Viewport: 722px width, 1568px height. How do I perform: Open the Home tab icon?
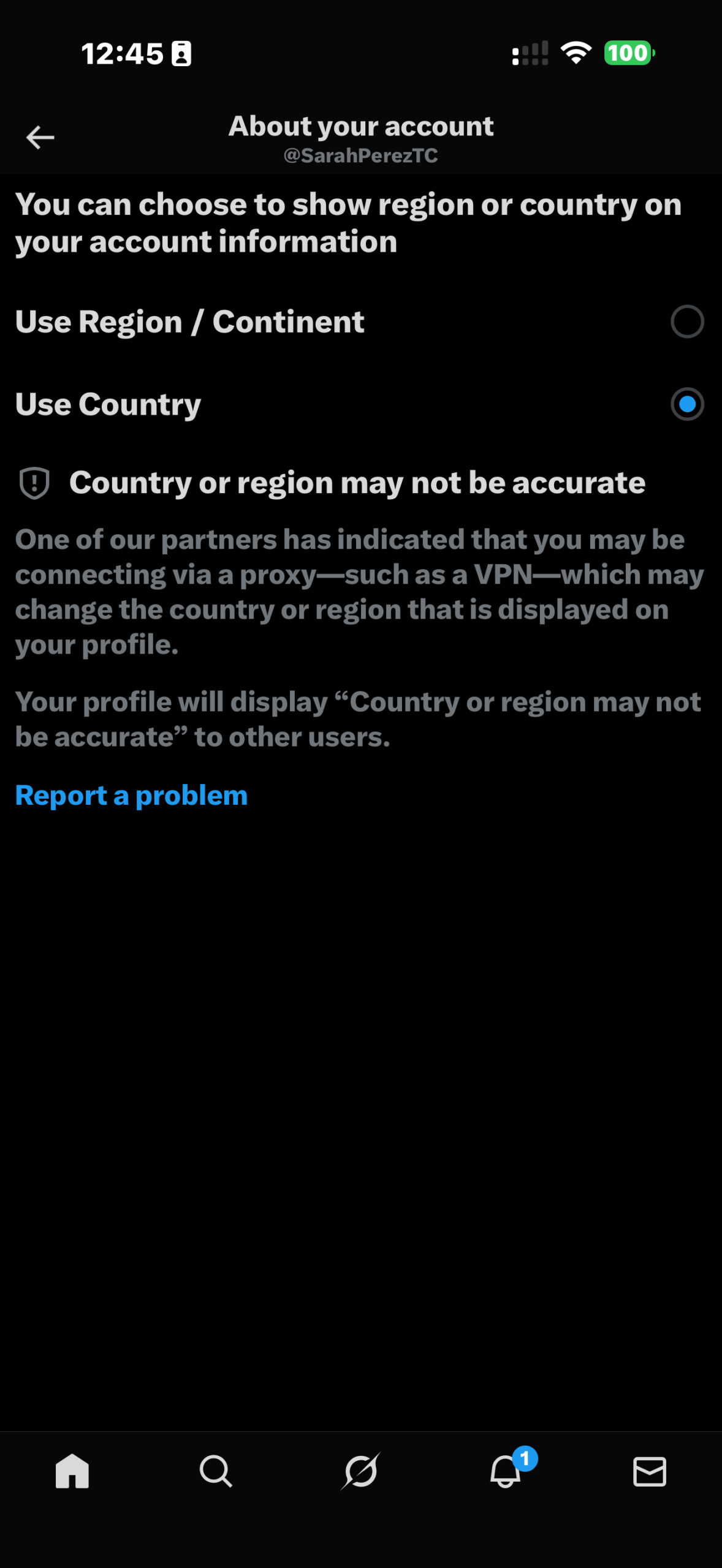pos(72,1471)
